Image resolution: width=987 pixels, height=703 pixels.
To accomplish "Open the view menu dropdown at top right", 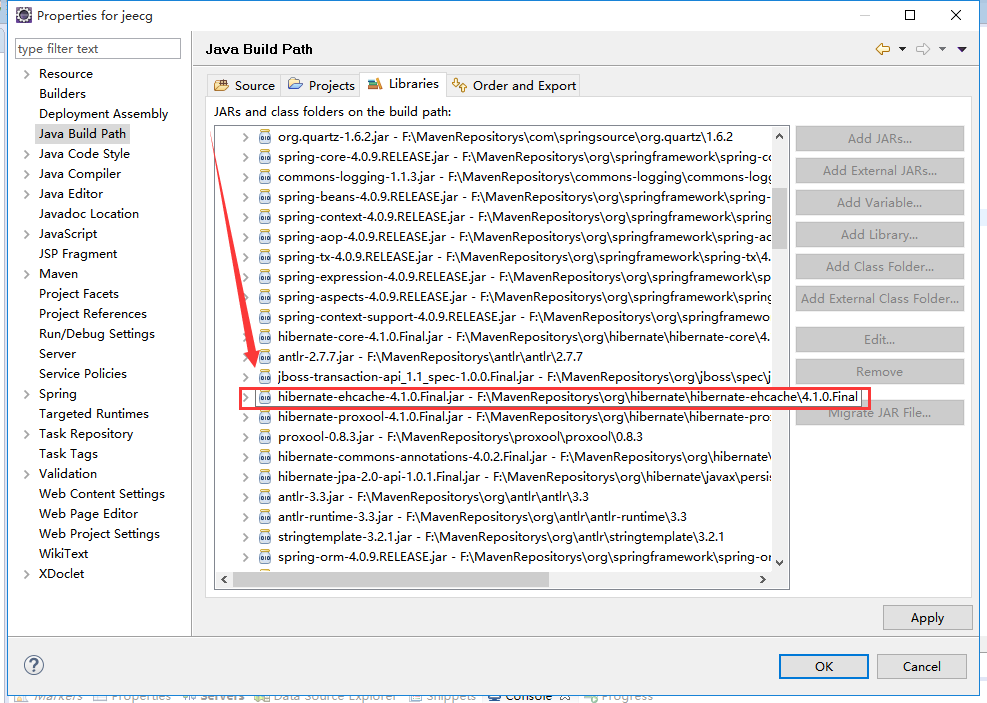I will pyautogui.click(x=961, y=47).
